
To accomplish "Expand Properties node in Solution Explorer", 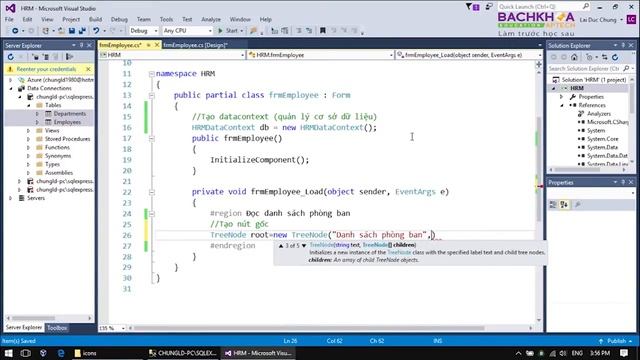I will point(561,97).
